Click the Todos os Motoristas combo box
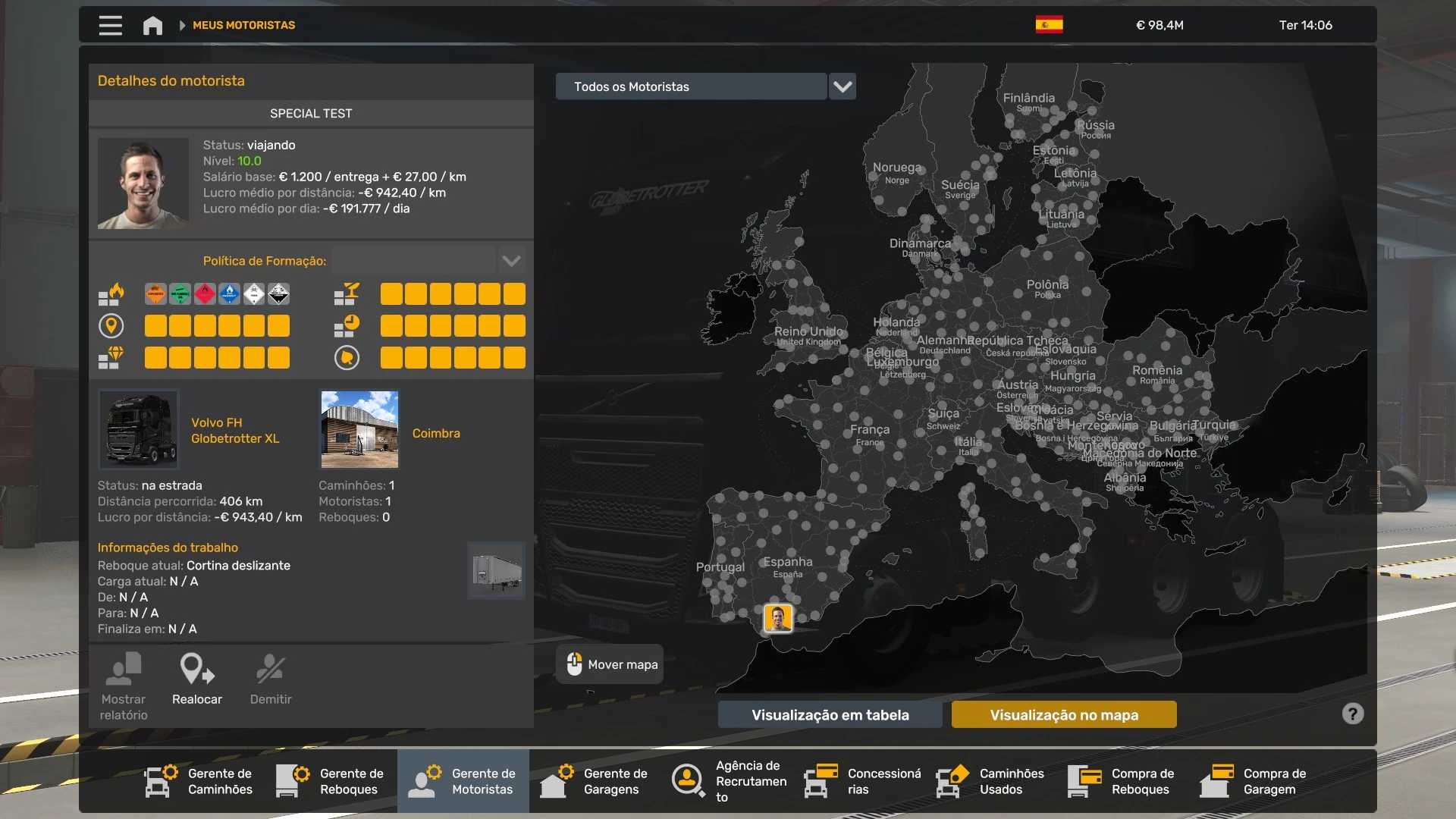The height and width of the screenshot is (819, 1456). coord(690,86)
